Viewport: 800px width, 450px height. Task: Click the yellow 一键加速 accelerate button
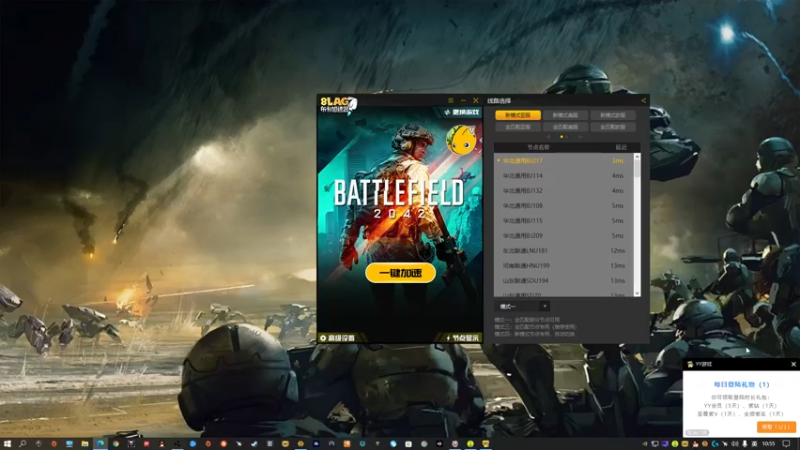pyautogui.click(x=401, y=273)
